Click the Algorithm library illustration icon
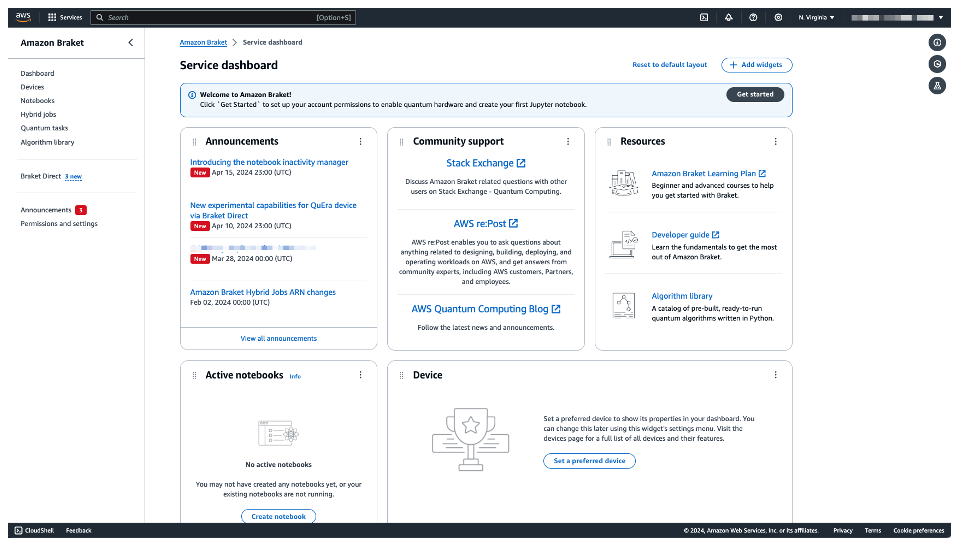Image resolution: width=958 pixels, height=546 pixels. (624, 305)
